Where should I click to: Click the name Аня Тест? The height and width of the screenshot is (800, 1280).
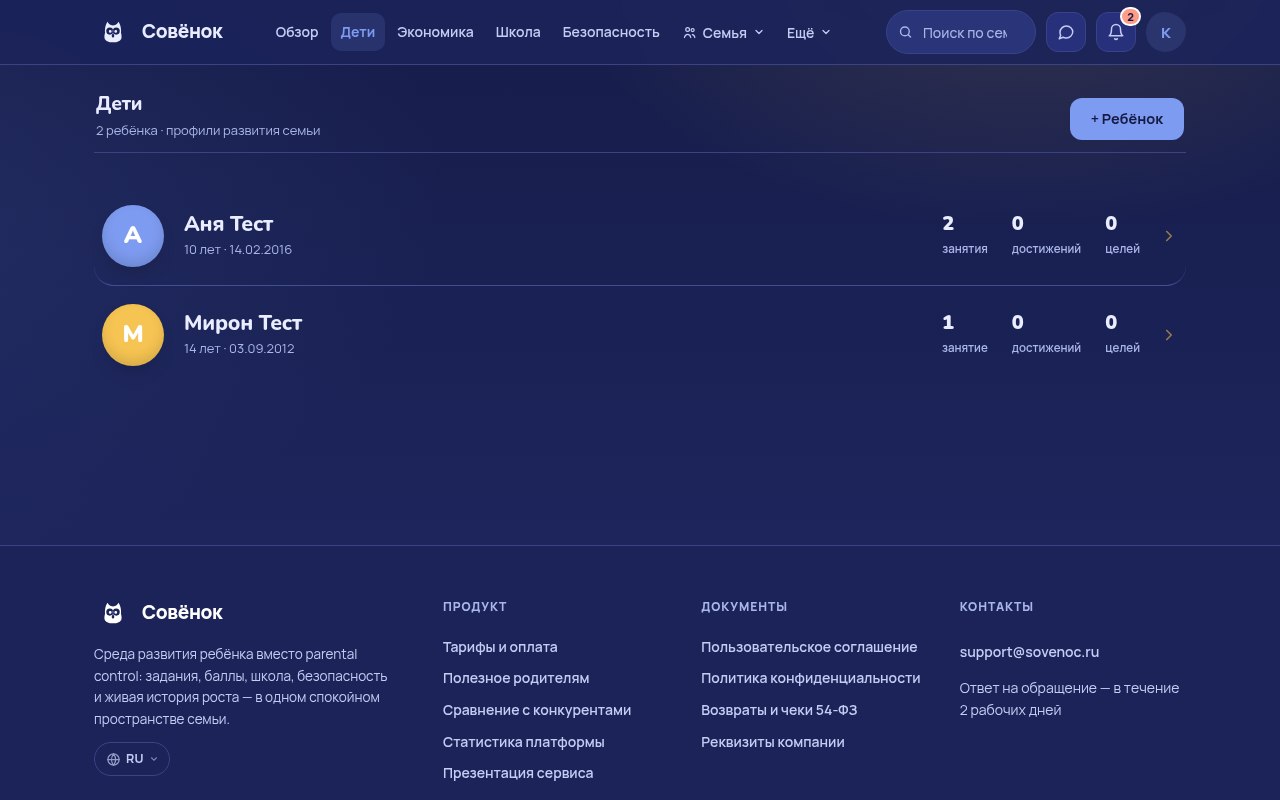pyautogui.click(x=229, y=224)
